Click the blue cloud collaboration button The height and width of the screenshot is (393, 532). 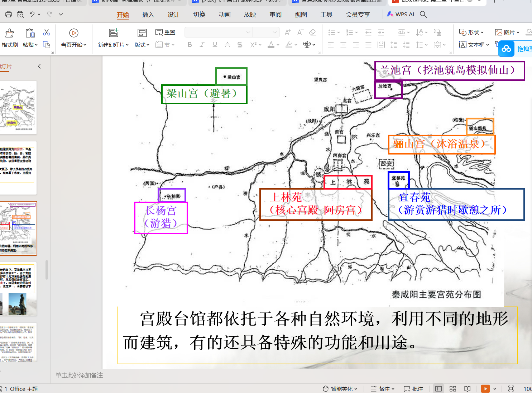point(506,49)
